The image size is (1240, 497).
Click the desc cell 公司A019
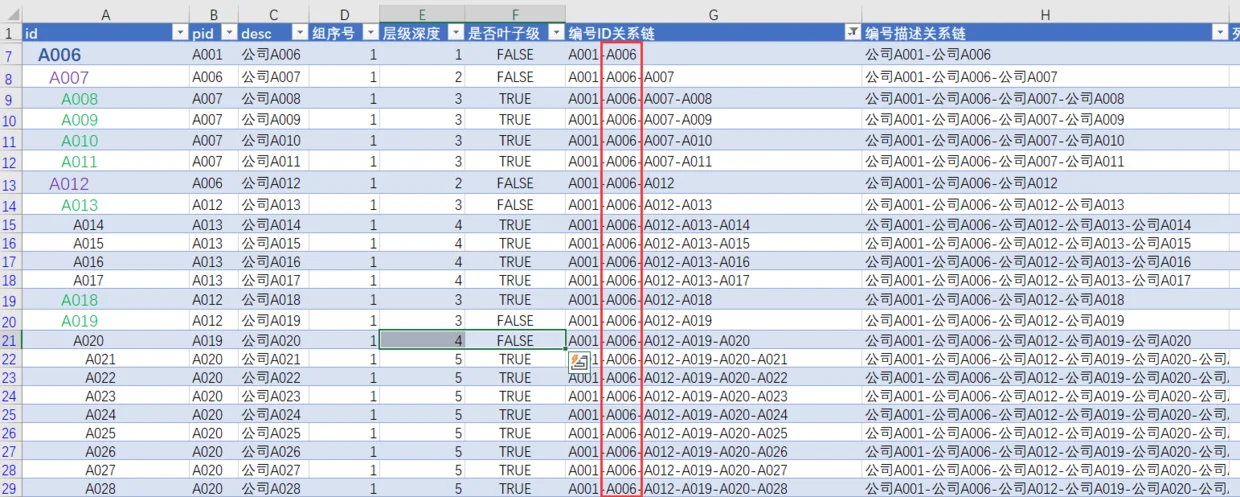271,321
